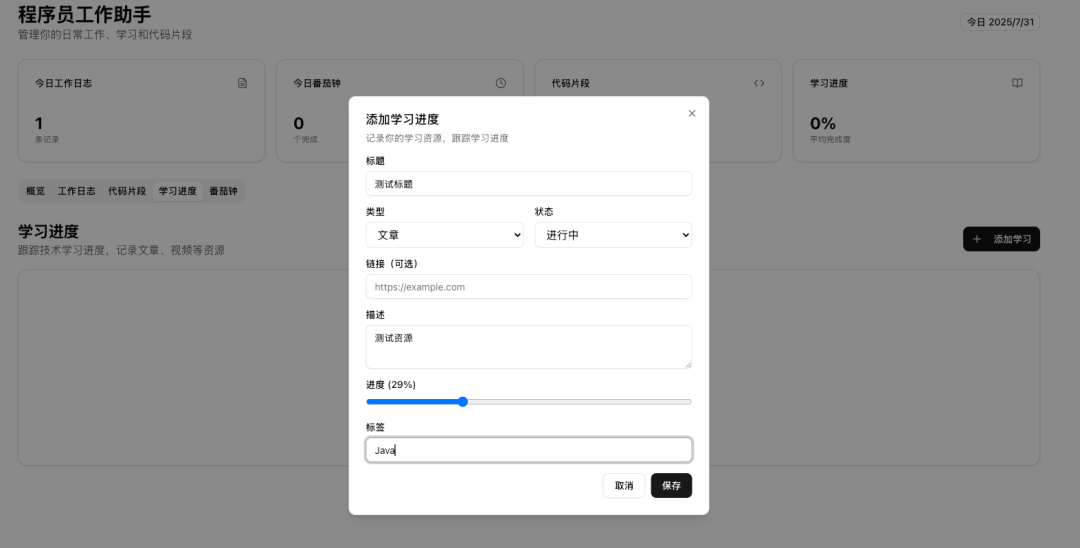Click the 记录你的学习资源，跟踪学习进度 subtitle
This screenshot has height=548, width=1080.
click(x=437, y=138)
